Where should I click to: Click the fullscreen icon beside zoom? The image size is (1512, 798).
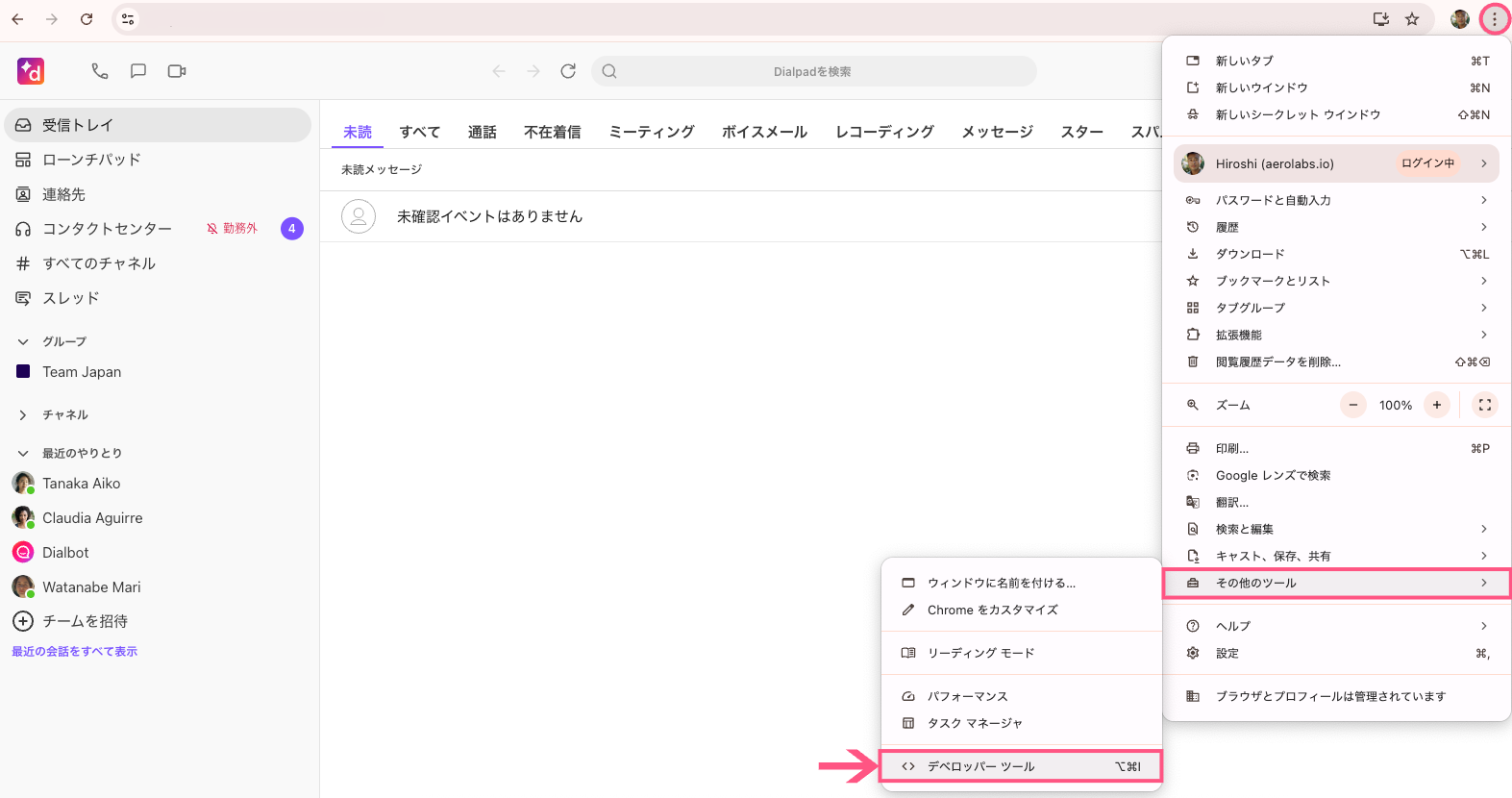pyautogui.click(x=1485, y=405)
